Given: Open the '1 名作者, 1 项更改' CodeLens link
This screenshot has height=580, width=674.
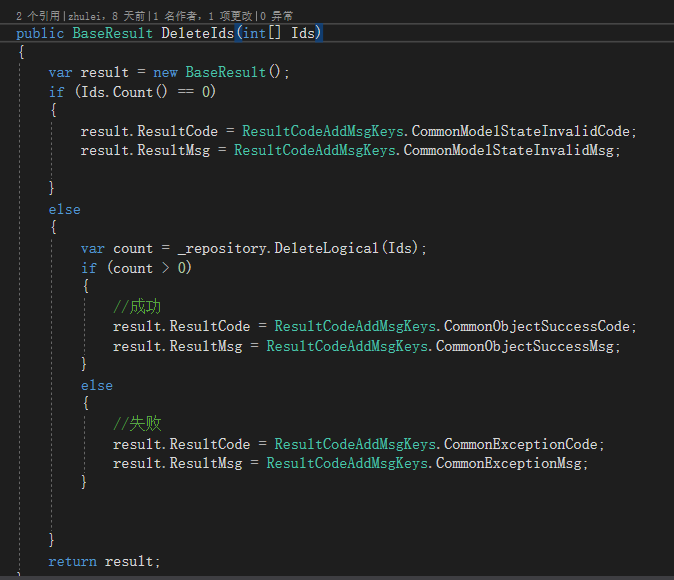Looking at the screenshot, I should point(202,16).
